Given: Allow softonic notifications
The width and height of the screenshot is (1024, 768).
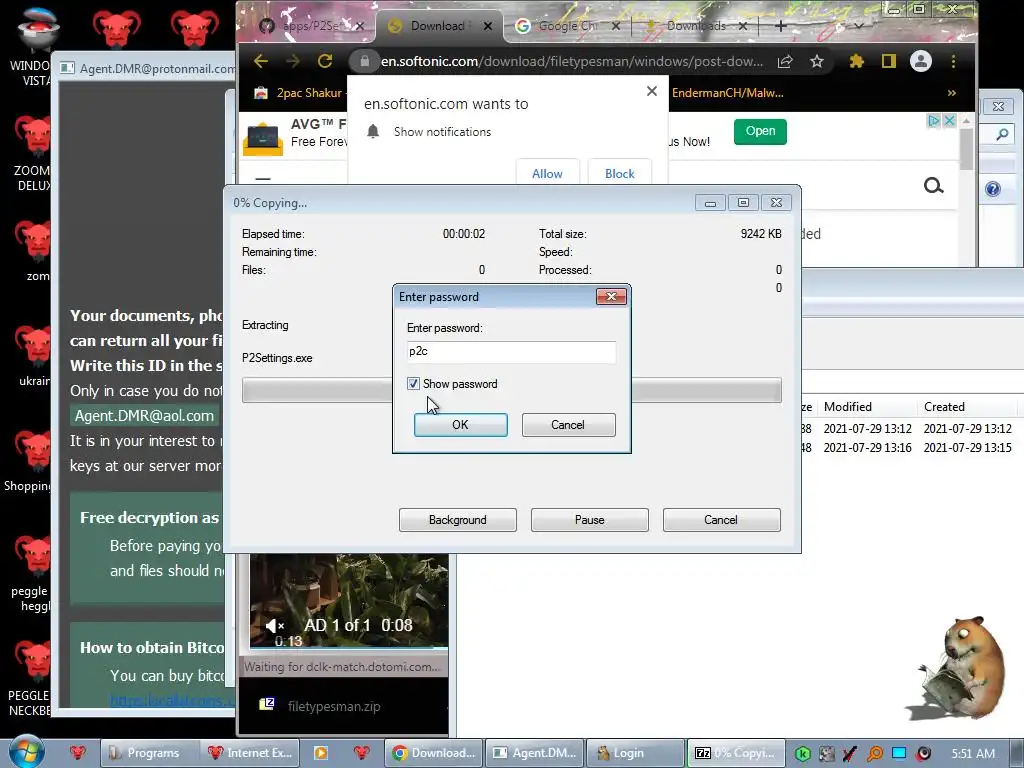Looking at the screenshot, I should (547, 173).
